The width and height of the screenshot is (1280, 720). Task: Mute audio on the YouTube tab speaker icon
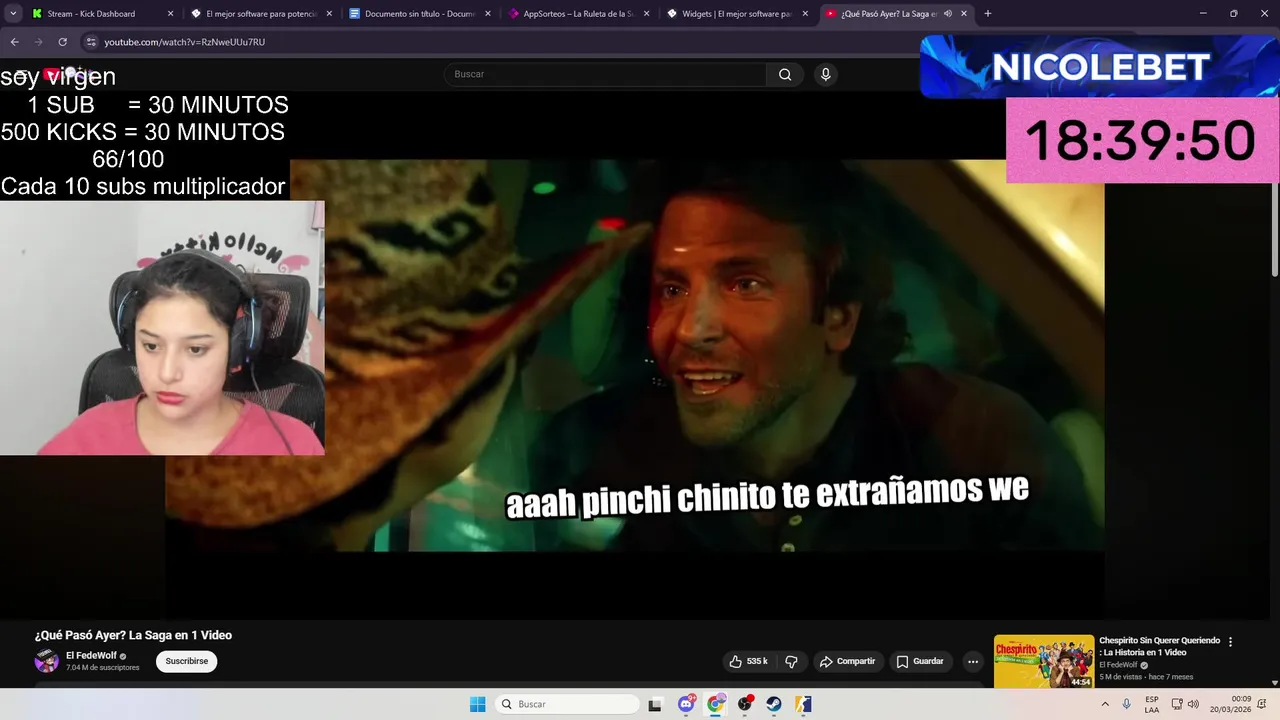pyautogui.click(x=947, y=14)
